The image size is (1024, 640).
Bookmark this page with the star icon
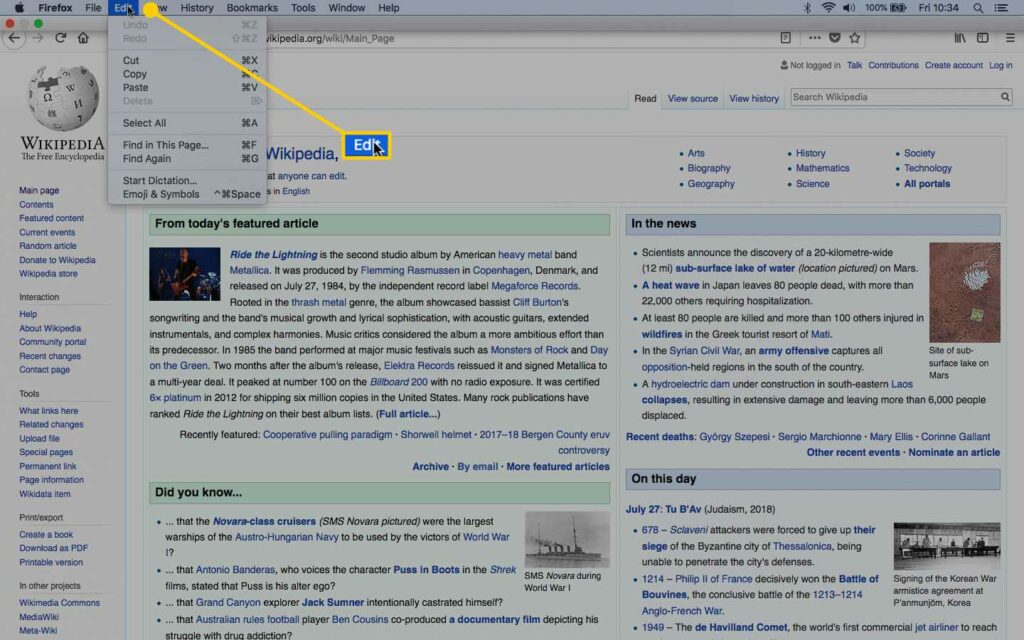pos(855,38)
